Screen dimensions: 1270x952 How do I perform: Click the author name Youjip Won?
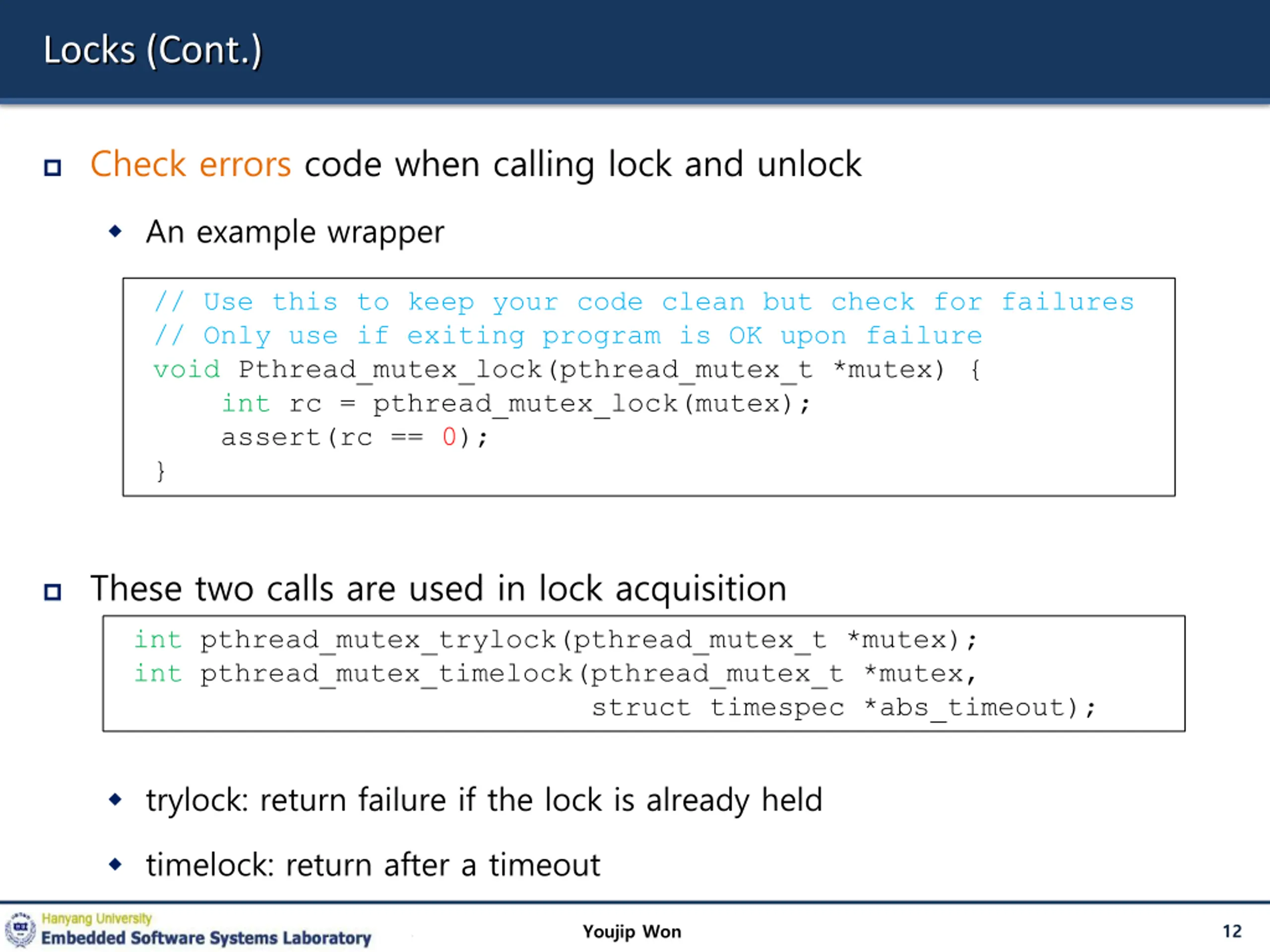tap(632, 932)
